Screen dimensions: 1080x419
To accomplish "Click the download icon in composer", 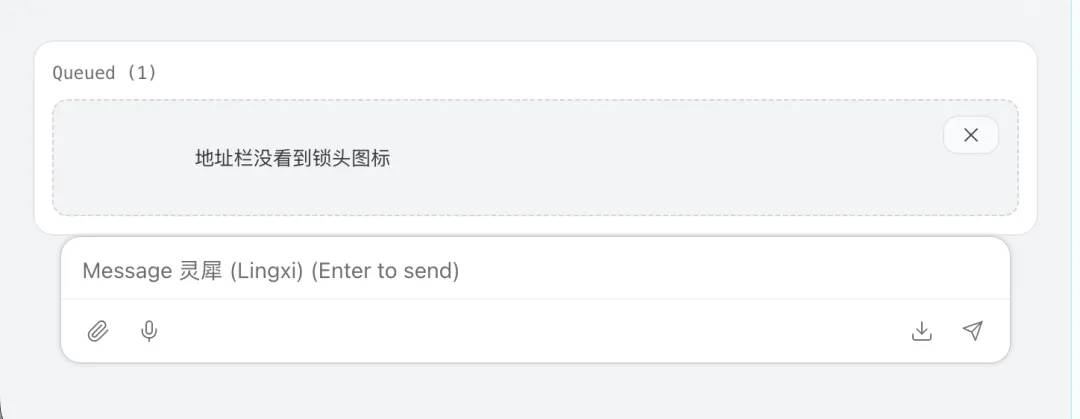I will click(x=922, y=331).
